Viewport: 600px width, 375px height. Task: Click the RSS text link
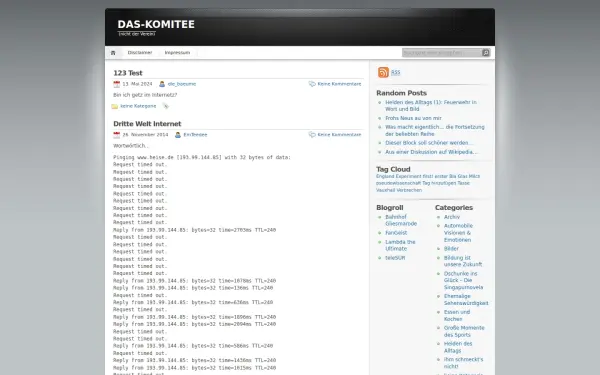pos(396,72)
